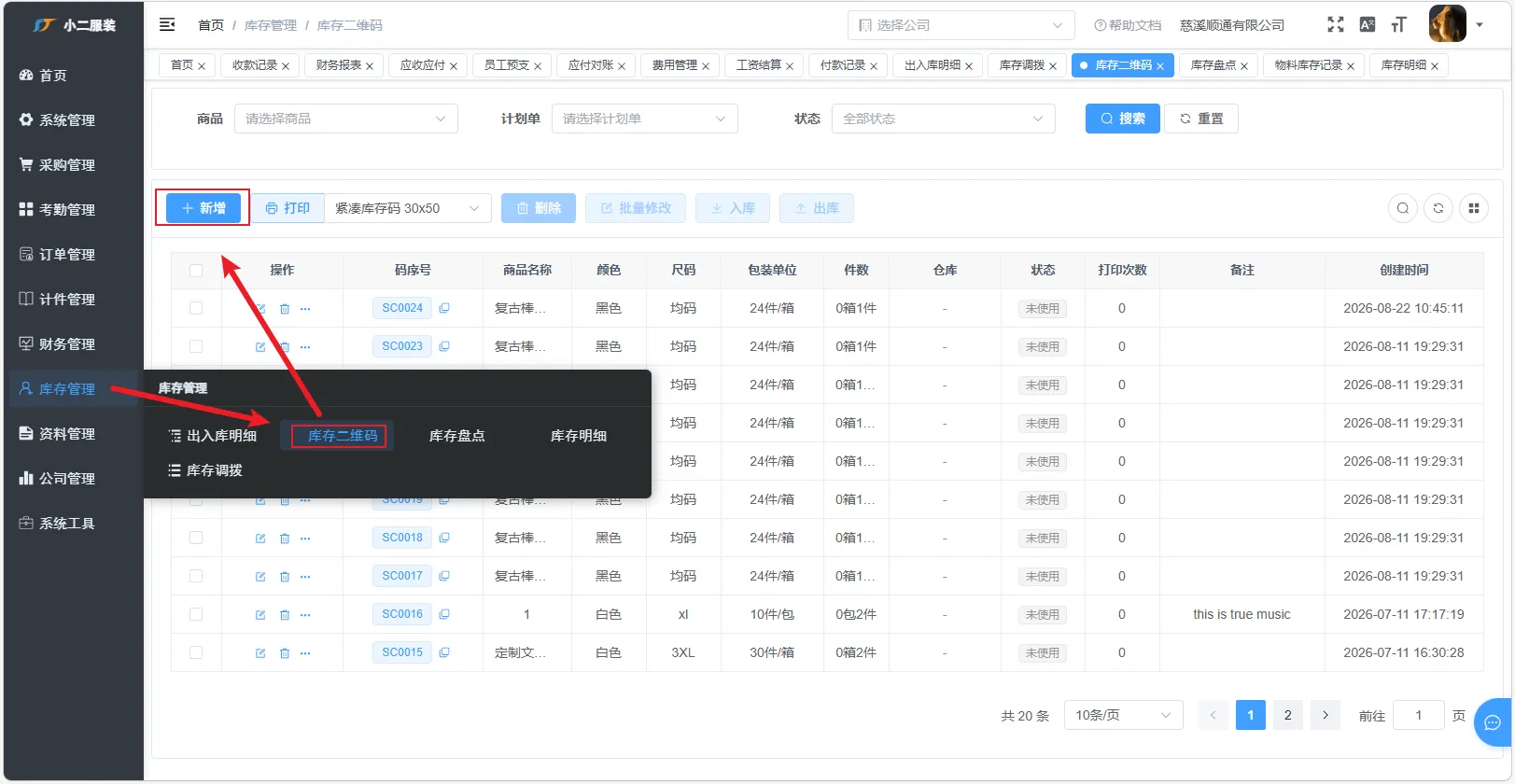Open the chat support bubble icon
Image resolution: width=1515 pixels, height=784 pixels.
(x=1493, y=722)
